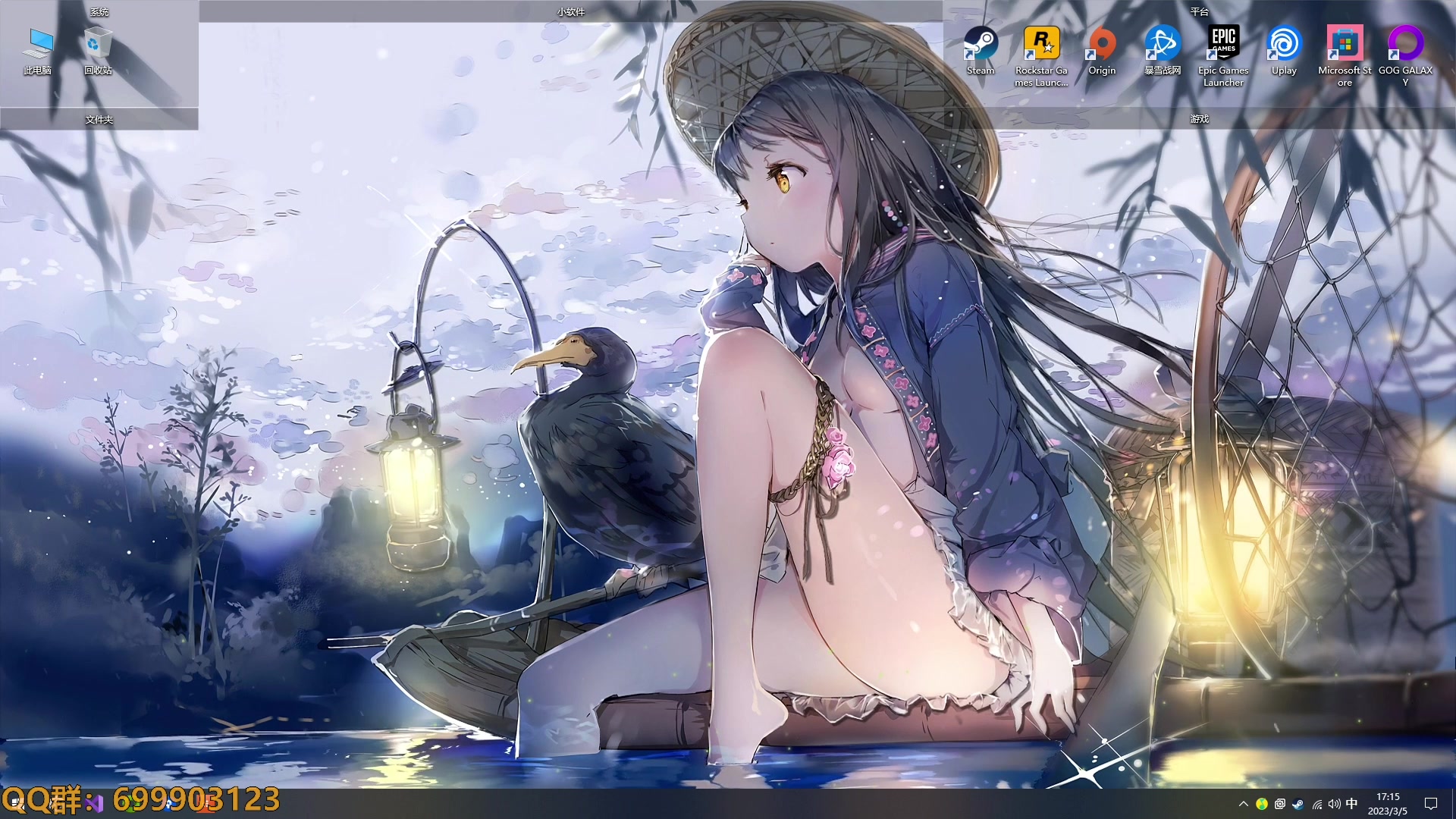Image resolution: width=1456 pixels, height=819 pixels.
Task: Open the 暴雪战网 (Battle.net) shortcut
Action: [1163, 44]
